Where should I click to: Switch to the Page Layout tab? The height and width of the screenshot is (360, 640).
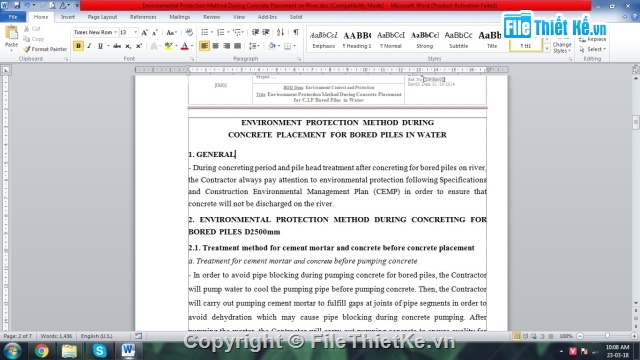(x=102, y=17)
